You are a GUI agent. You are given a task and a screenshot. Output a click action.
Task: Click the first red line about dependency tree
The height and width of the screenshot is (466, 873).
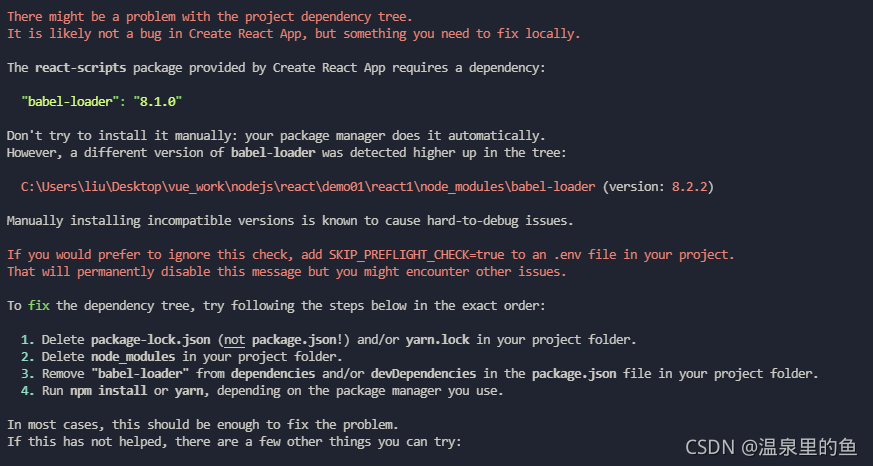point(210,17)
